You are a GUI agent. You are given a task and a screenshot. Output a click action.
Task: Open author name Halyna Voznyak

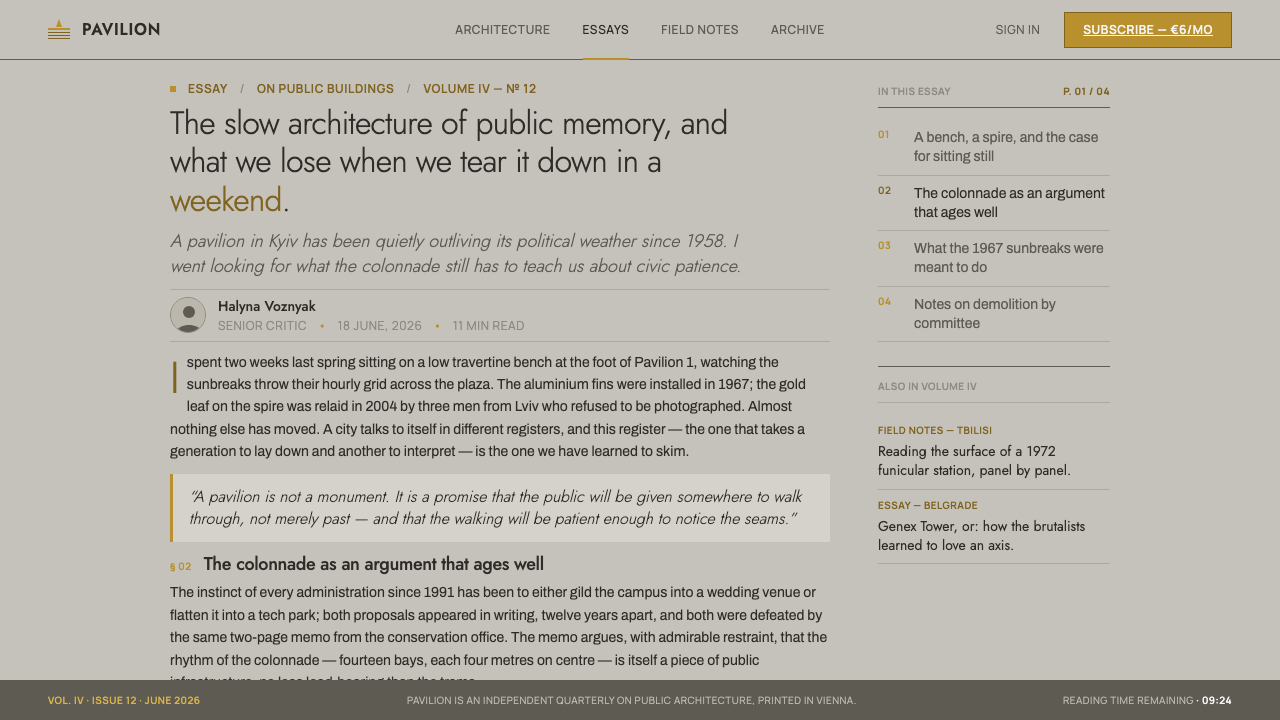(x=267, y=306)
